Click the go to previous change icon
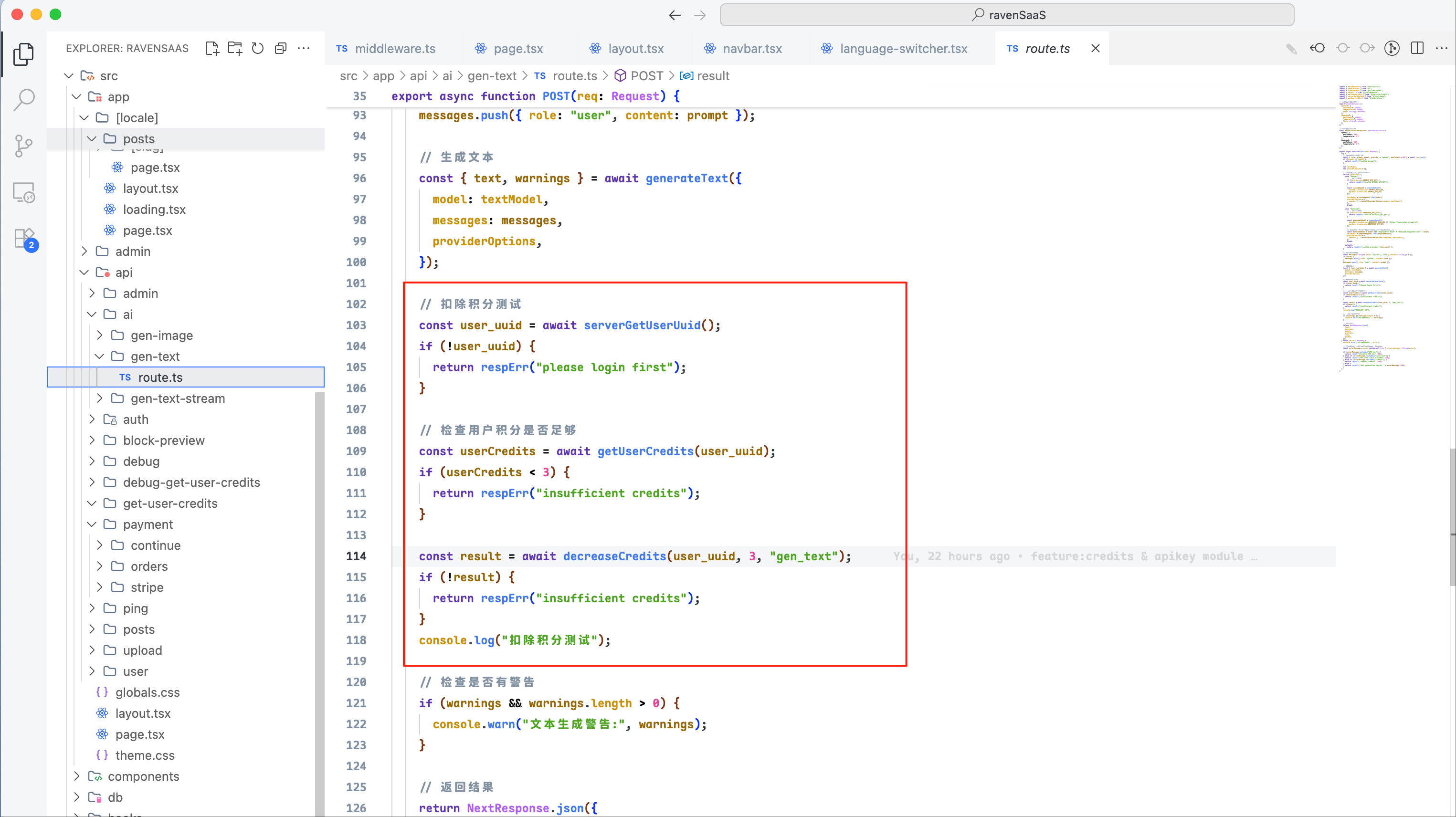 pyautogui.click(x=1318, y=49)
